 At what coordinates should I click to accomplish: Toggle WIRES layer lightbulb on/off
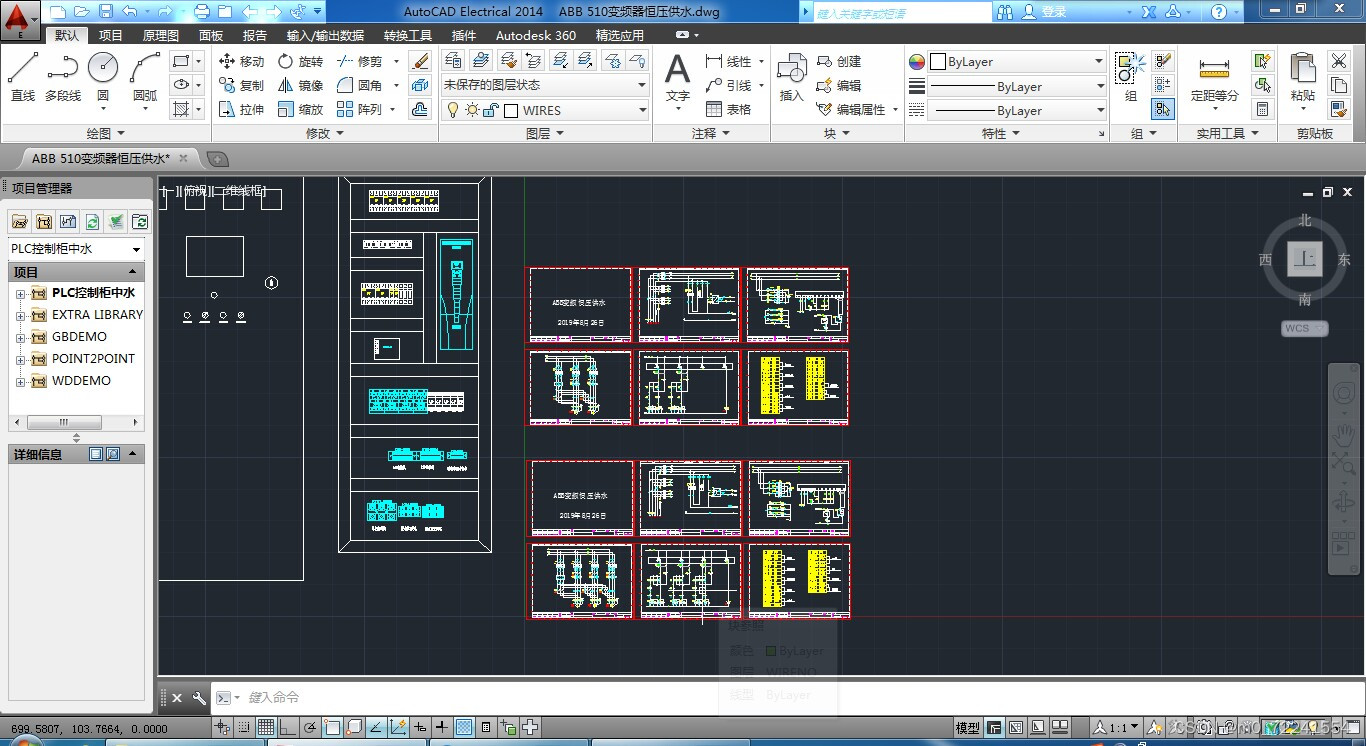point(452,110)
